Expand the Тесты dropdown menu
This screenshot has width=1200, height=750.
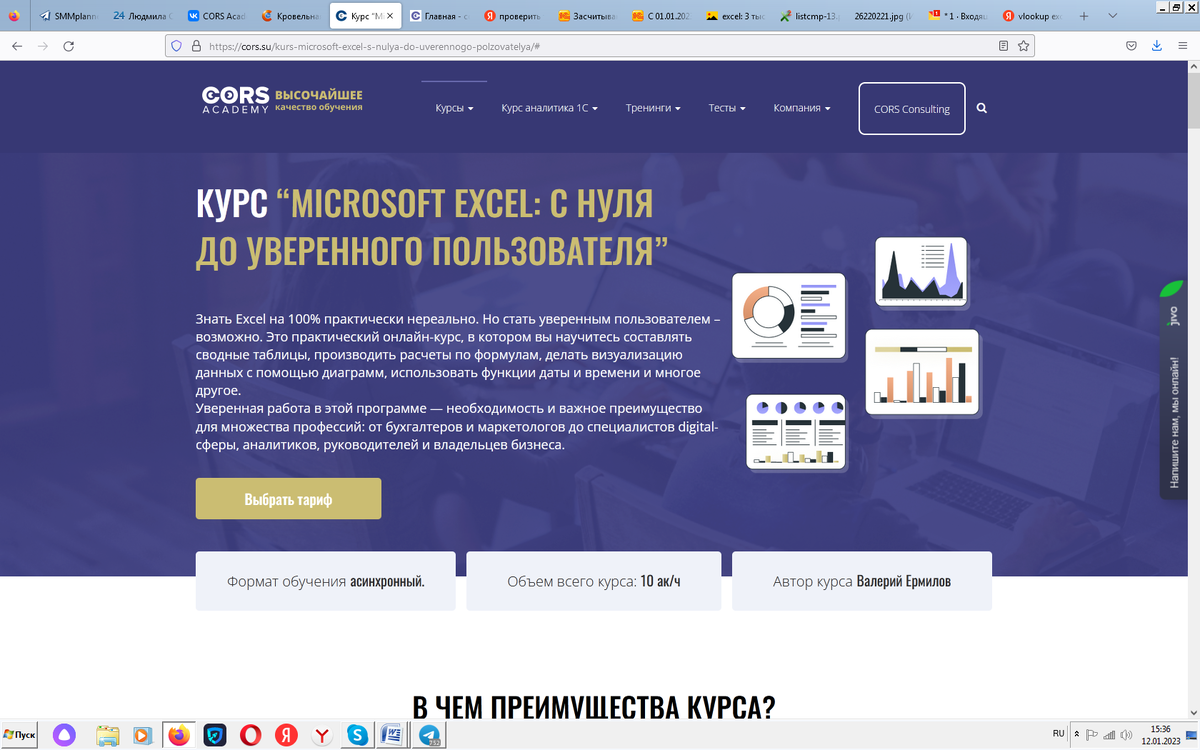pos(727,108)
